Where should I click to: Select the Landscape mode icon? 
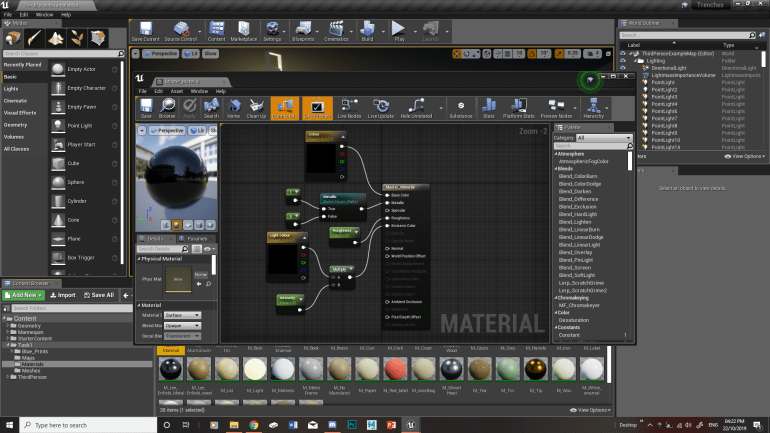[55, 38]
